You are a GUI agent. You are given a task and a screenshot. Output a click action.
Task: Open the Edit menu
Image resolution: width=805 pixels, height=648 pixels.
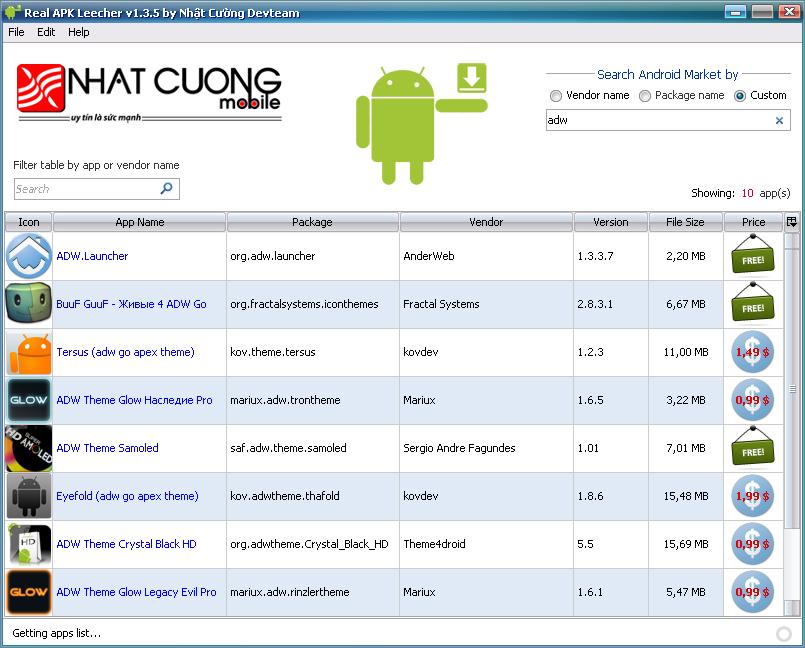[46, 32]
